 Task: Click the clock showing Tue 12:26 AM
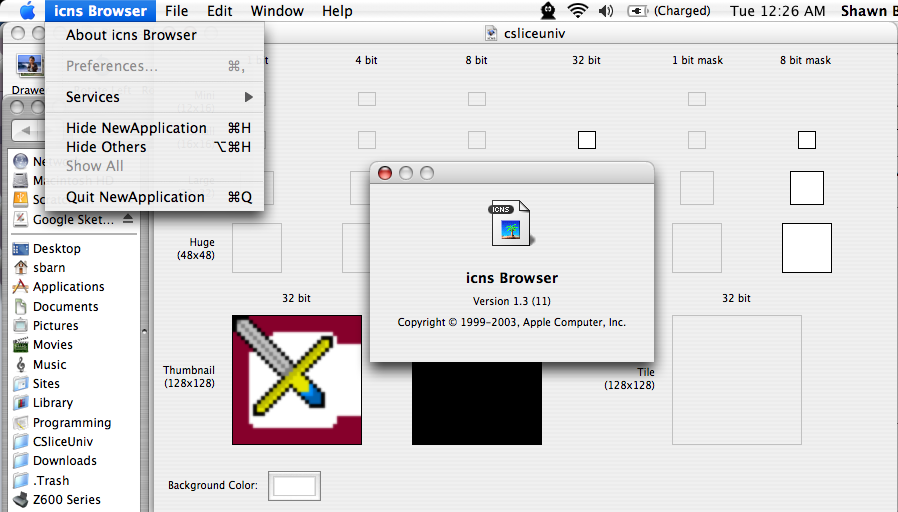click(x=777, y=11)
